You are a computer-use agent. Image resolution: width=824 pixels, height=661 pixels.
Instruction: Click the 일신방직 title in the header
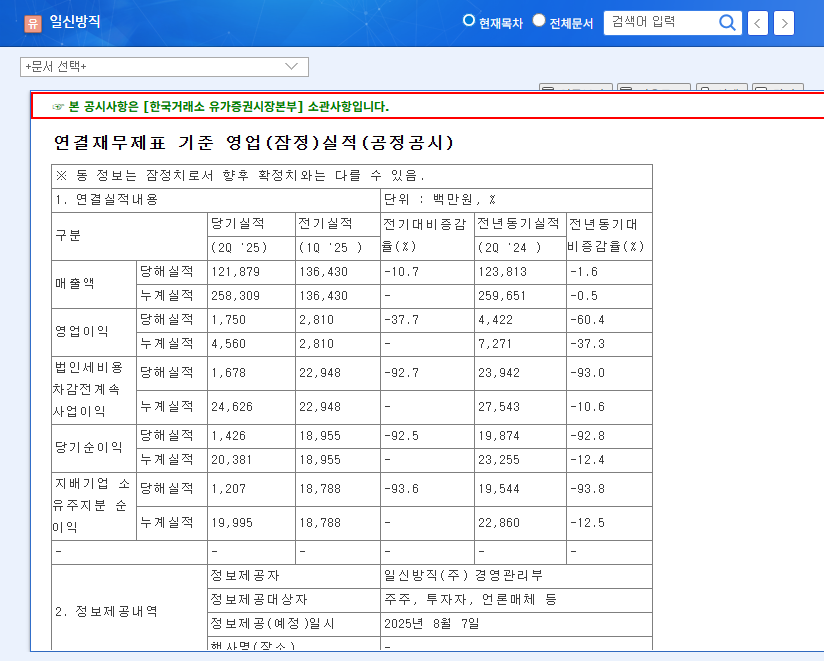pos(72,21)
